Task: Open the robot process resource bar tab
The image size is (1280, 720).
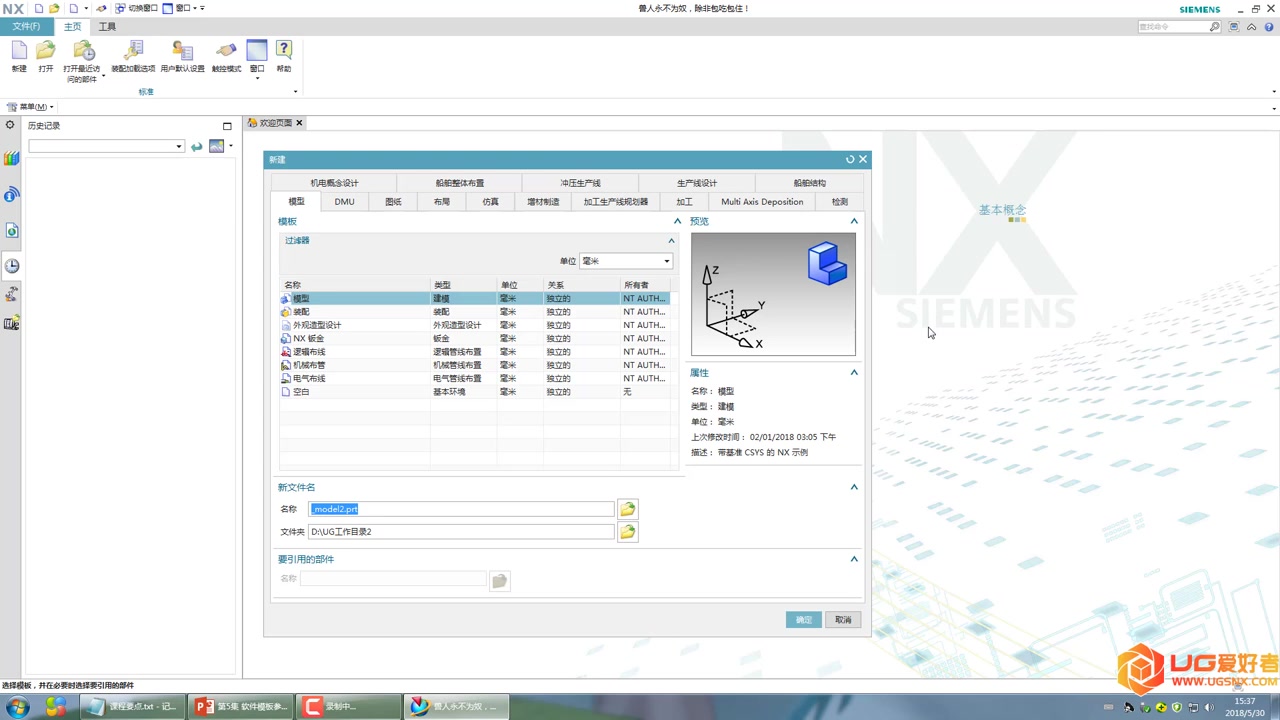Action: click(x=12, y=294)
